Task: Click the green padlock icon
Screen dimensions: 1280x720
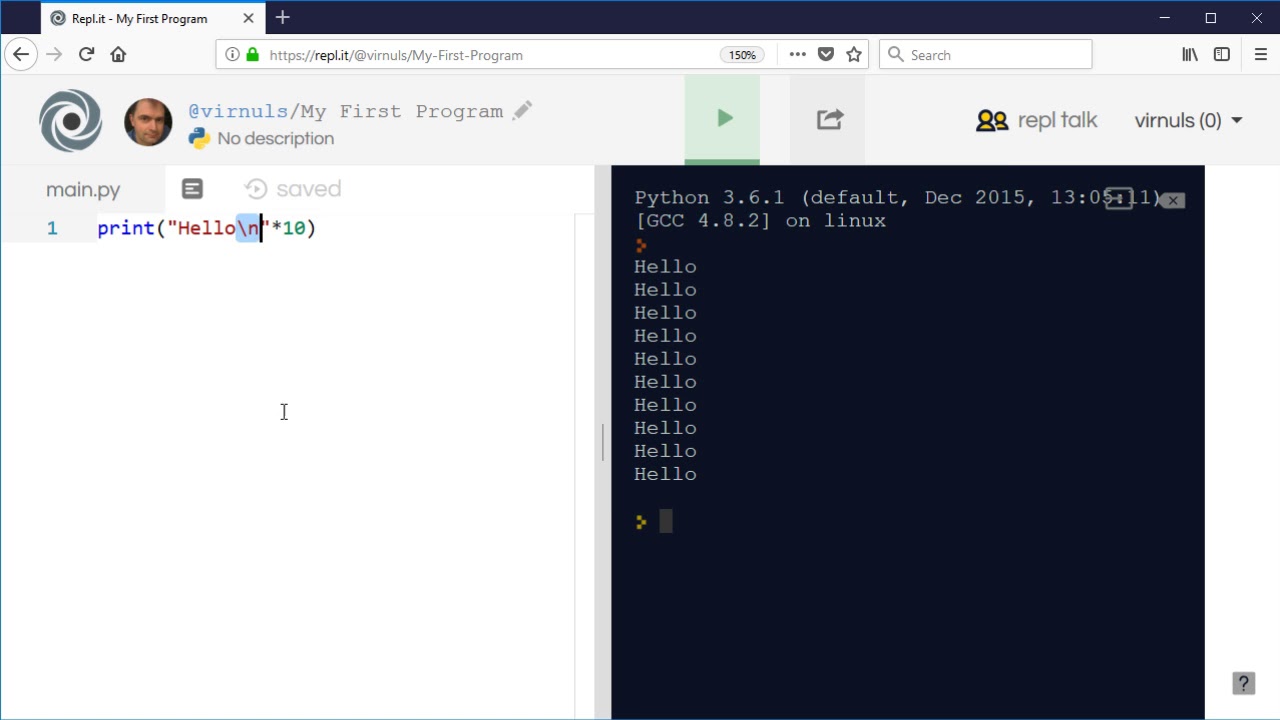Action: 252,55
